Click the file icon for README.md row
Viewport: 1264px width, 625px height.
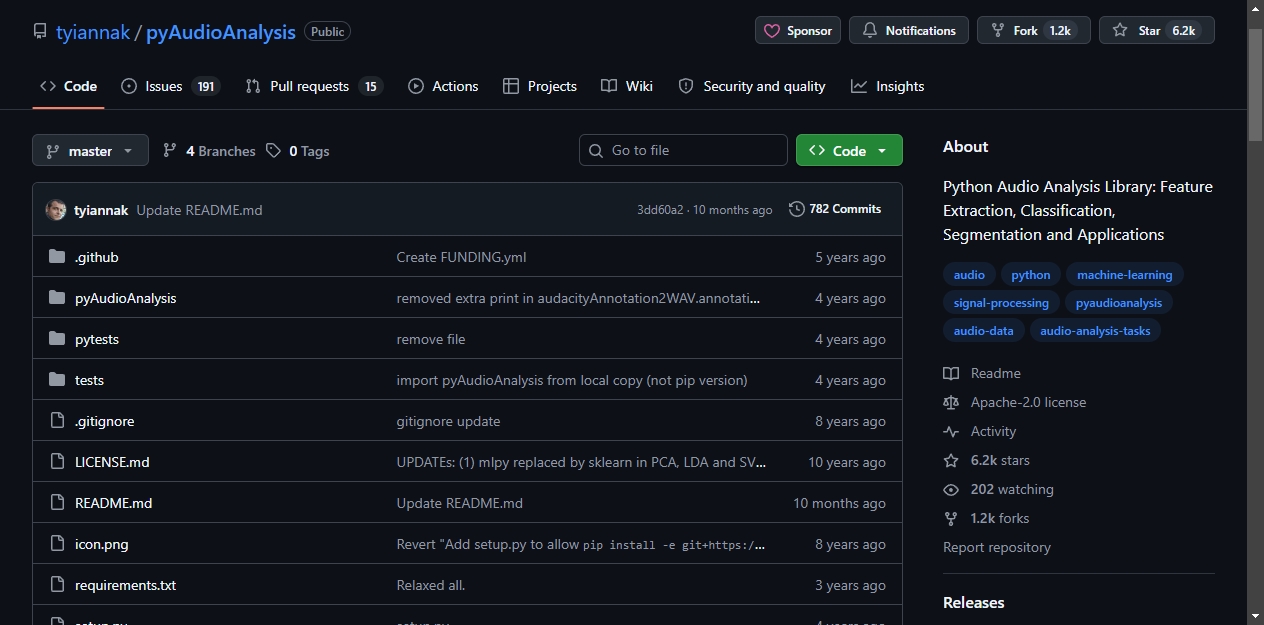[x=57, y=503]
